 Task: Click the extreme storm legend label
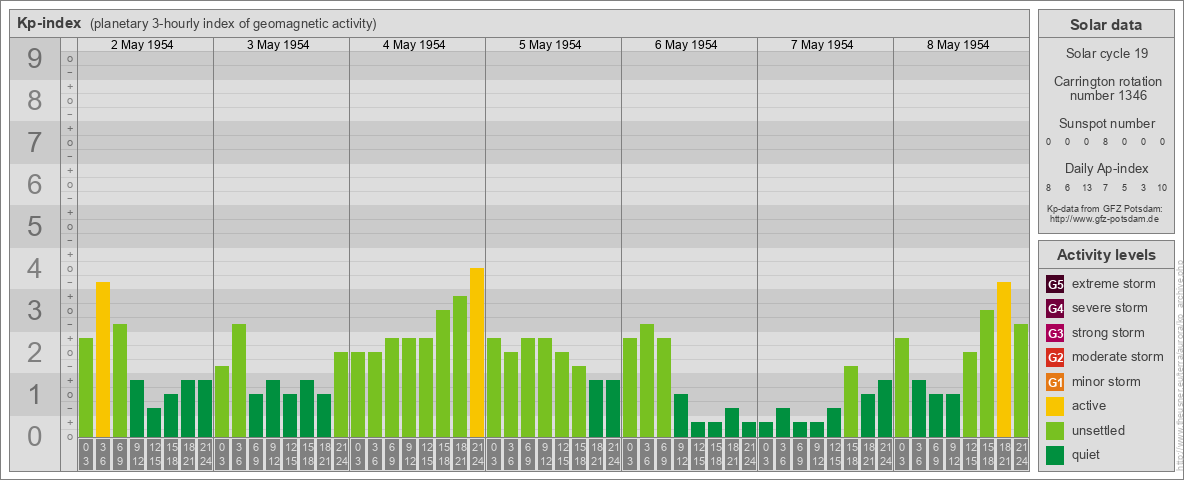coord(1114,285)
